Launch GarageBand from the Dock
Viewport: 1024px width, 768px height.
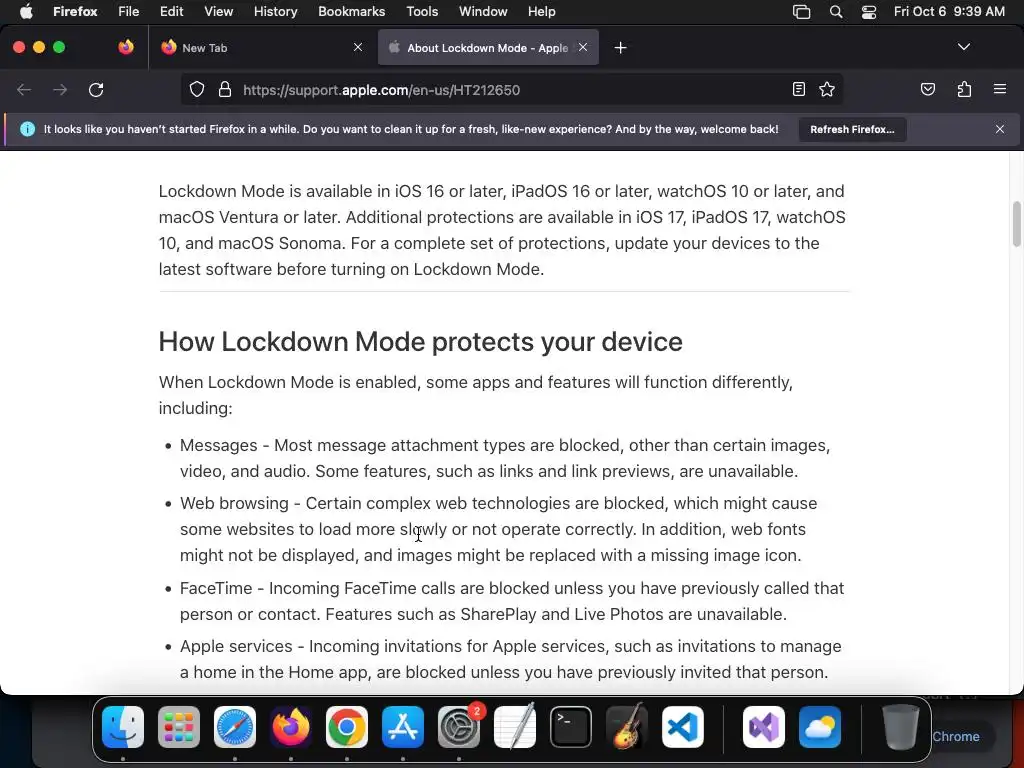coord(627,727)
